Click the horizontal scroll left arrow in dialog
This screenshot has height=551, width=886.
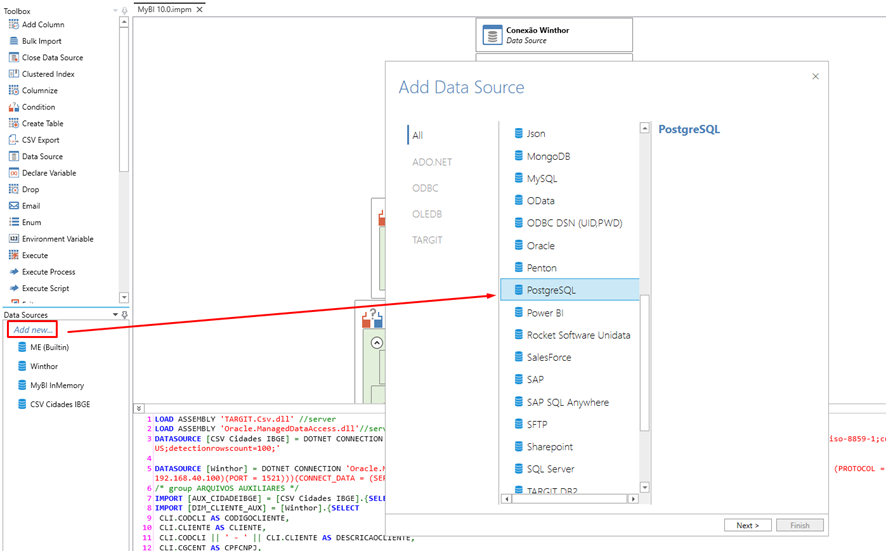coord(507,498)
